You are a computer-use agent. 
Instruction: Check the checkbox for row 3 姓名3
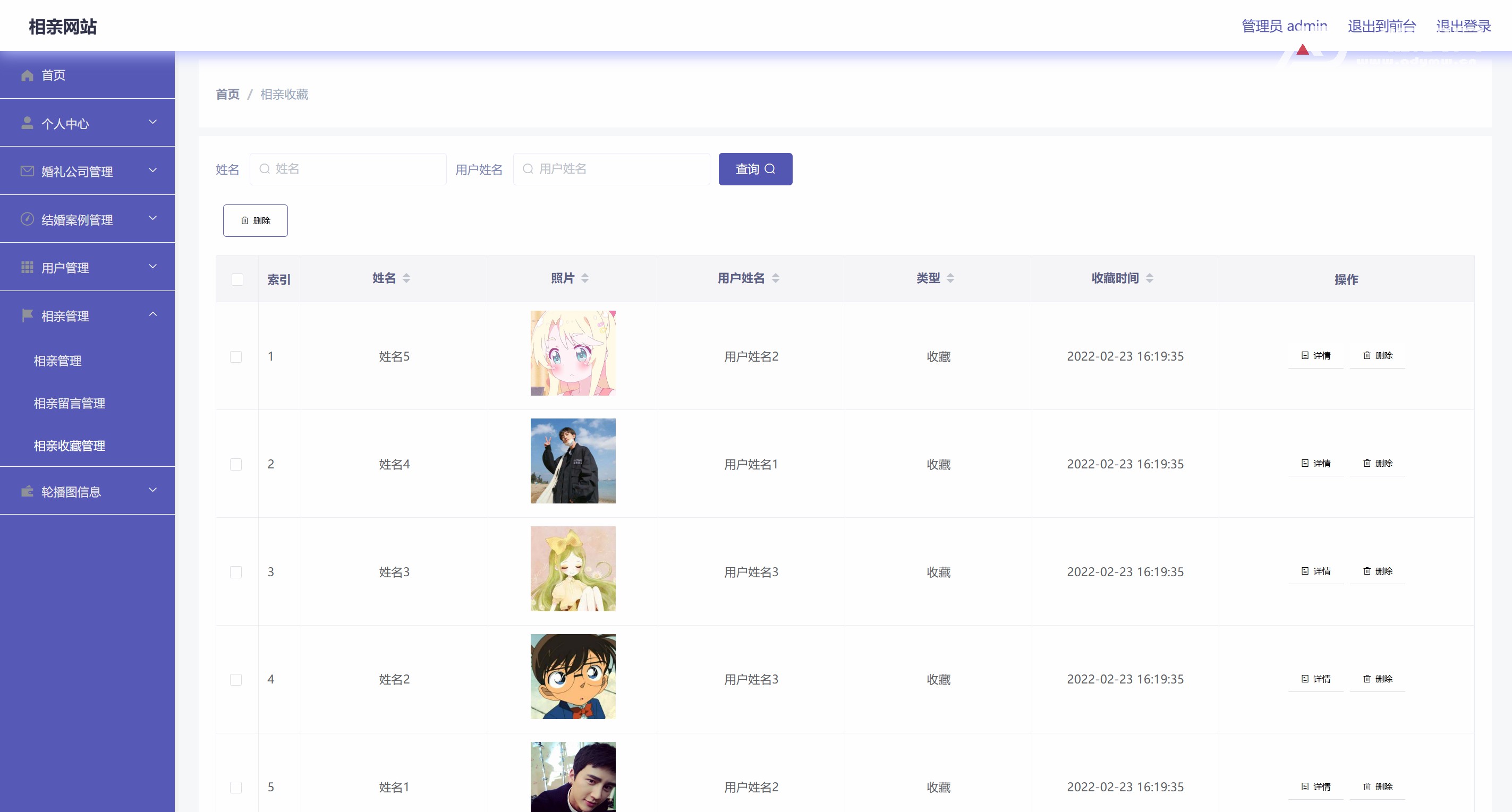[236, 571]
